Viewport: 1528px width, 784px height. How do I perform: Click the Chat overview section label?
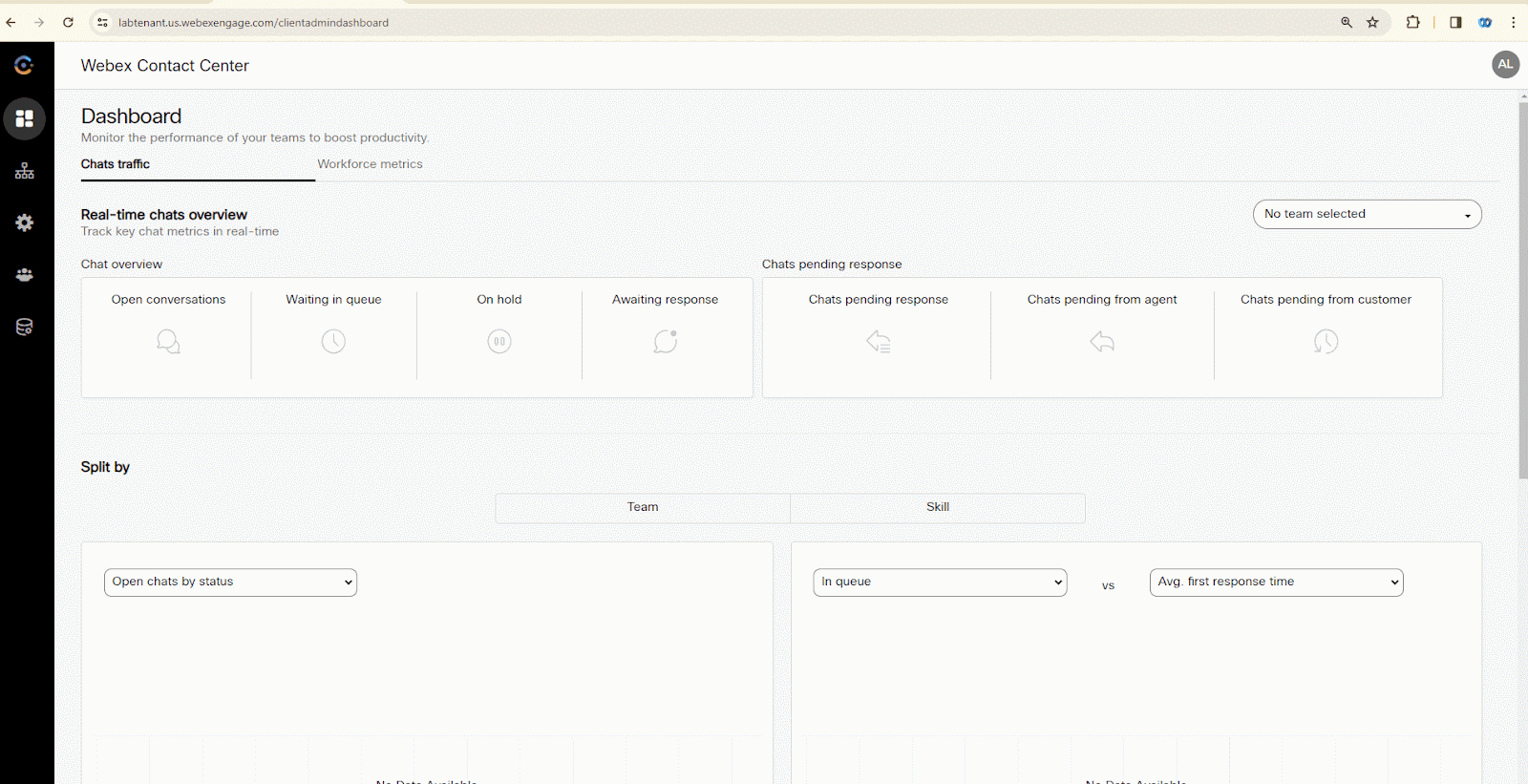click(x=121, y=265)
